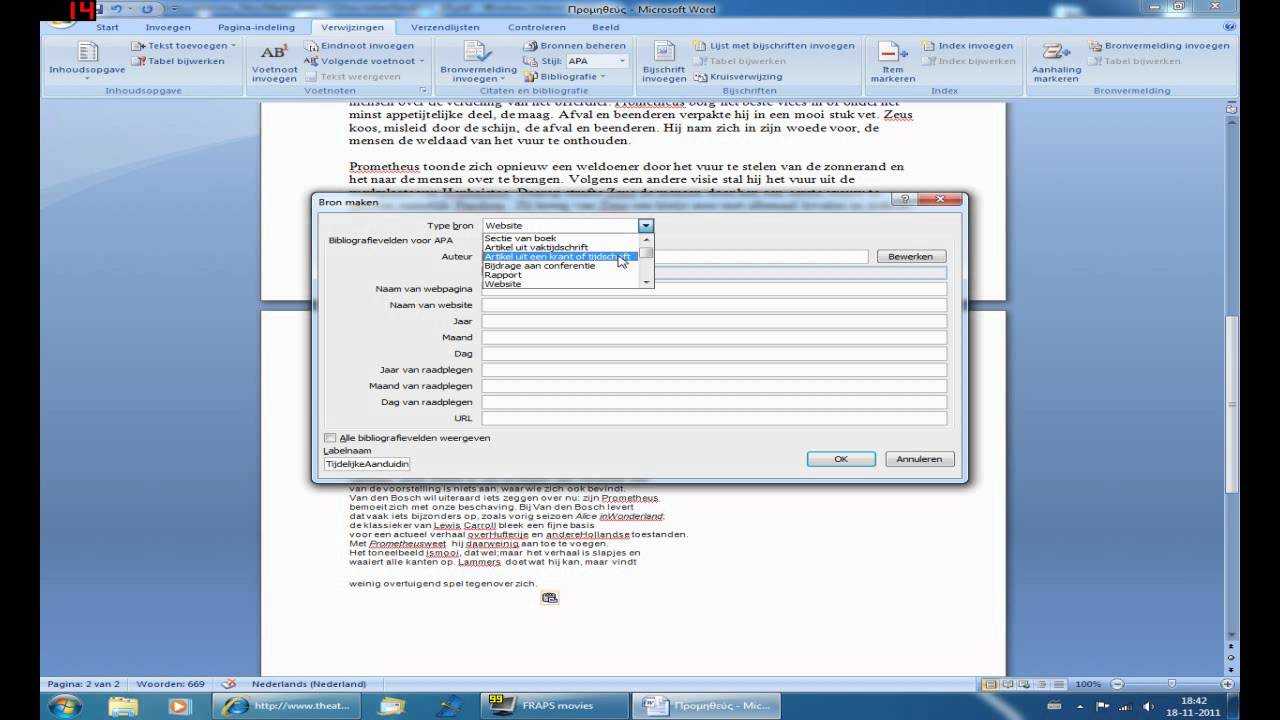This screenshot has width=1280, height=720.
Task: Click Pagina: 2 van 2 in the status bar
Action: 83,684
